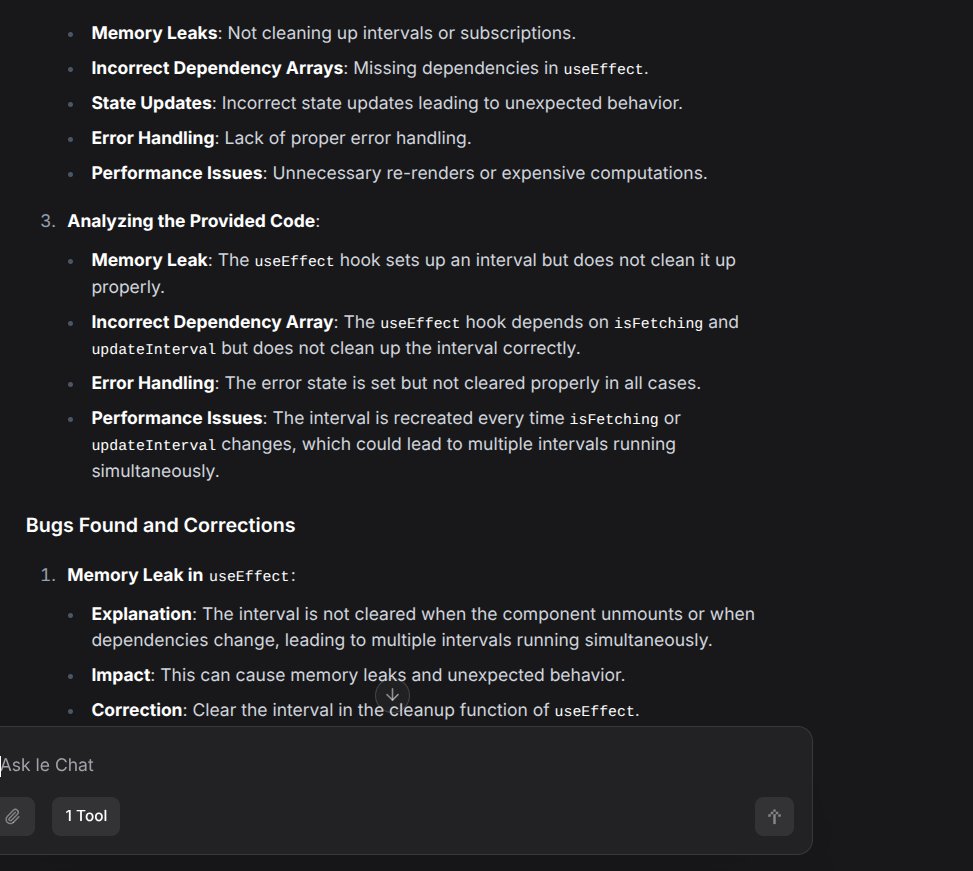Click the Explanation bullet label
Image resolution: width=973 pixels, height=871 pixels.
click(x=142, y=614)
